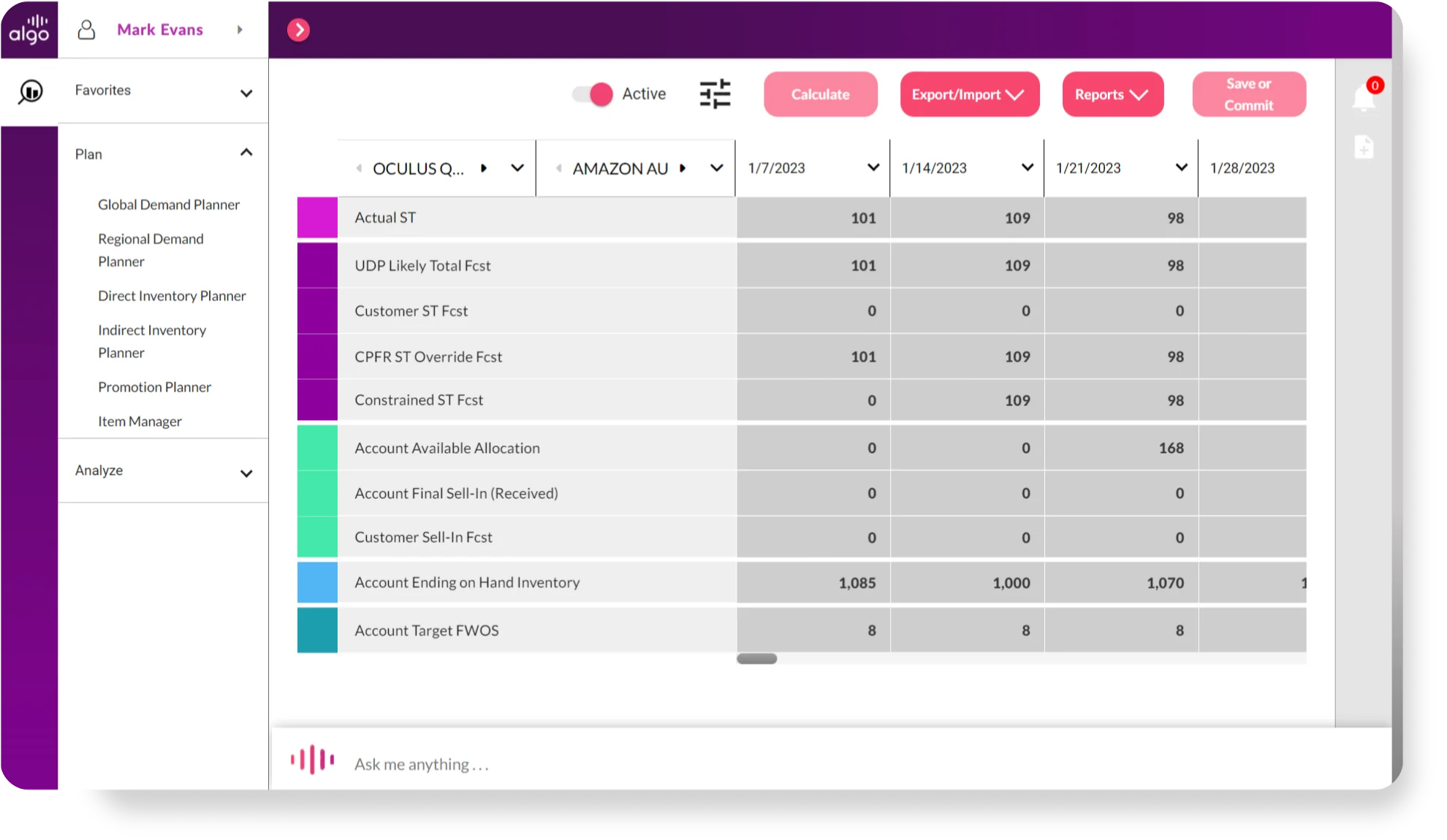Select the CPFR ST Override Fcst row label

428,357
